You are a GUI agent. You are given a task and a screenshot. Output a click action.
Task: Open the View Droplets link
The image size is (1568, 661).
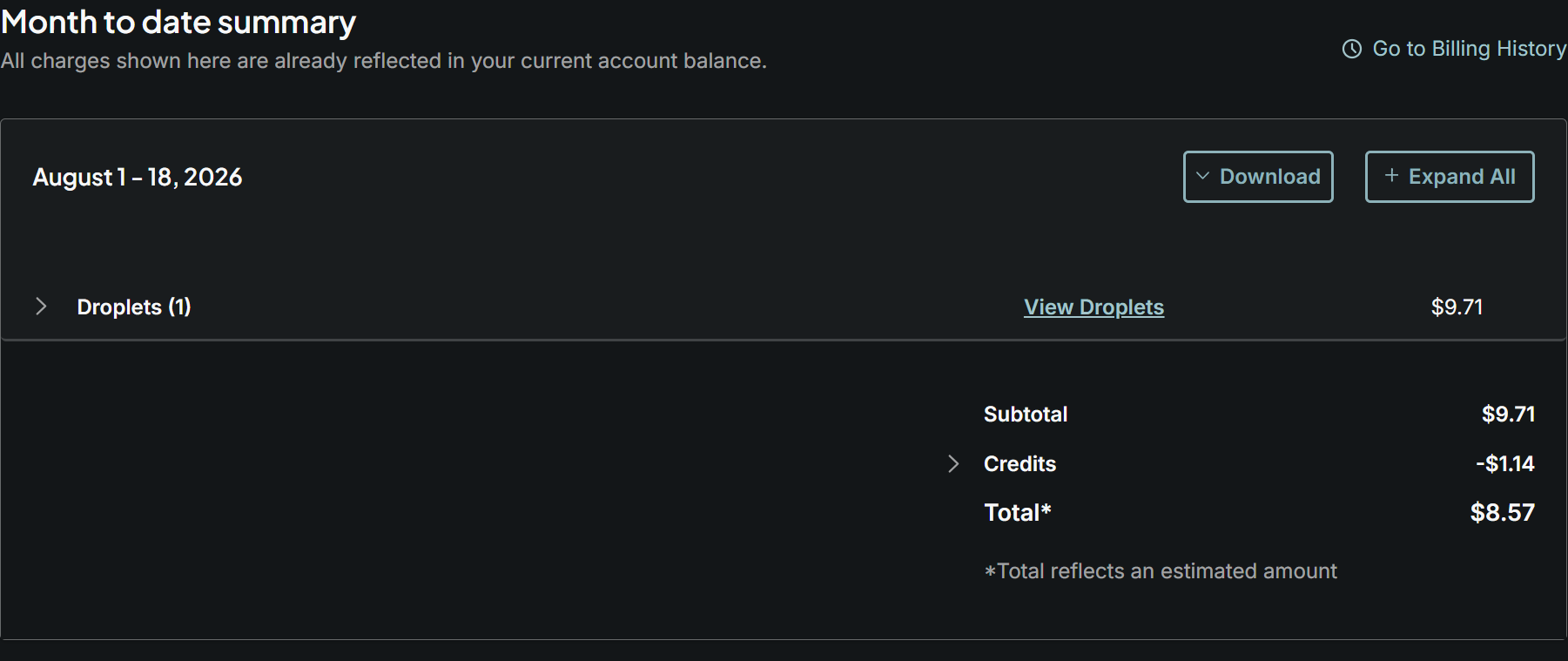coord(1094,307)
